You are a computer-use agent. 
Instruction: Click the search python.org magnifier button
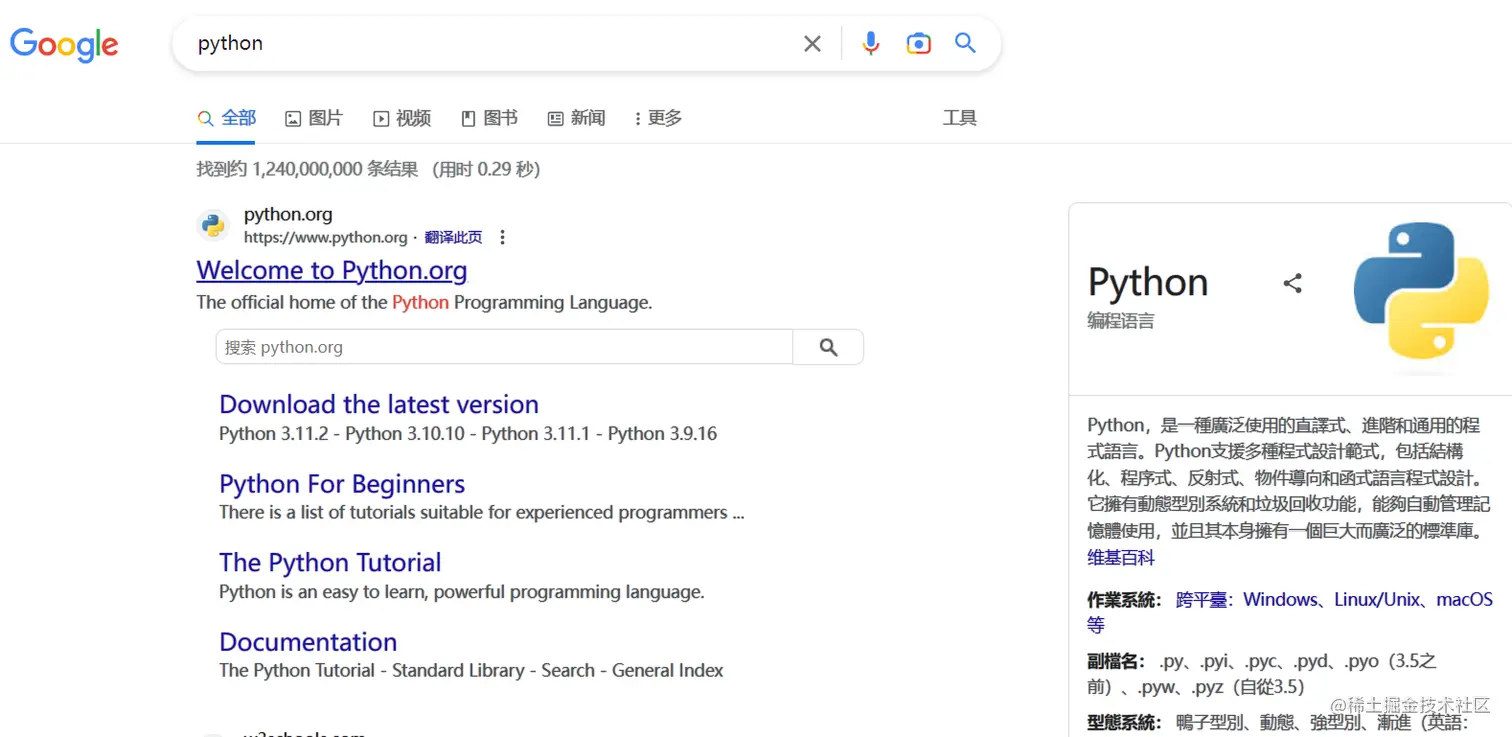click(828, 347)
